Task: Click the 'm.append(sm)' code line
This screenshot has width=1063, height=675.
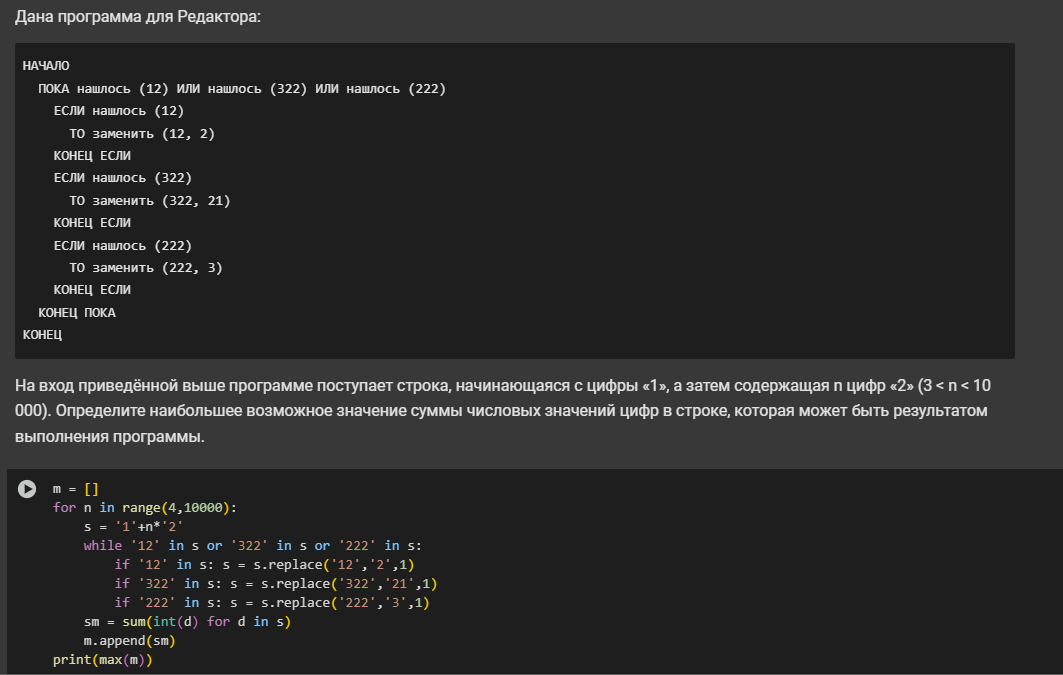Action: point(129,640)
